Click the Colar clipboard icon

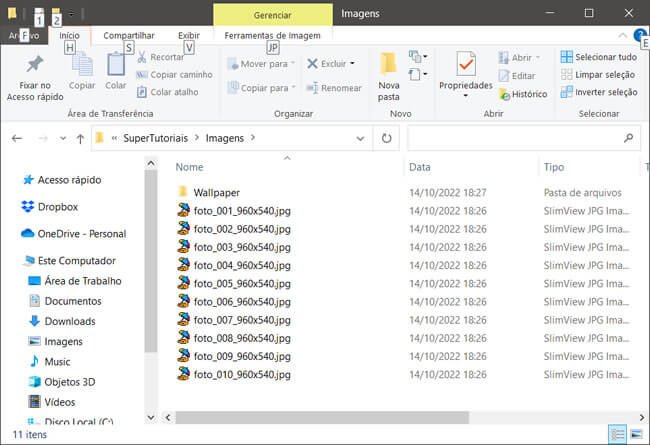[116, 66]
